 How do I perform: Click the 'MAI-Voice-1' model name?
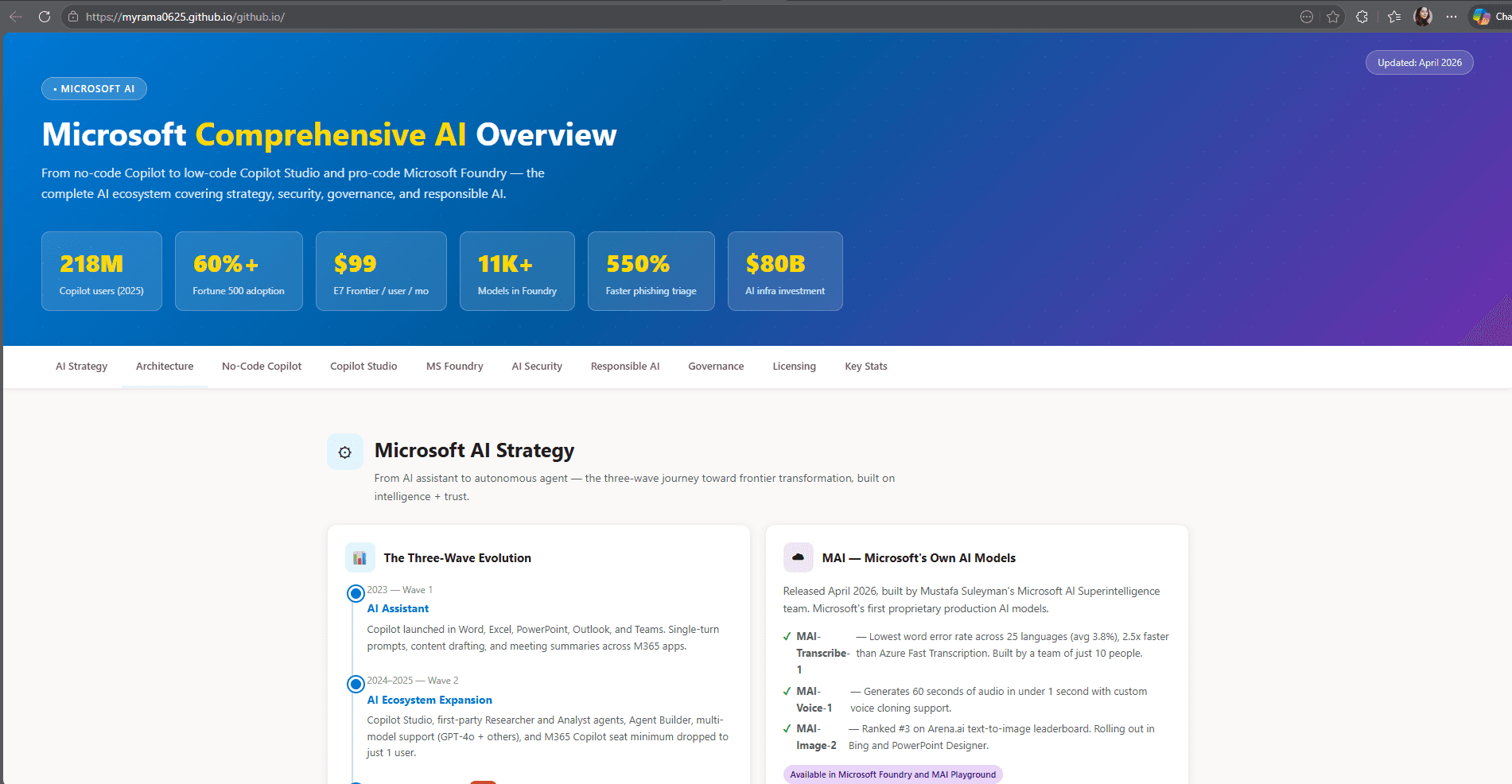814,700
